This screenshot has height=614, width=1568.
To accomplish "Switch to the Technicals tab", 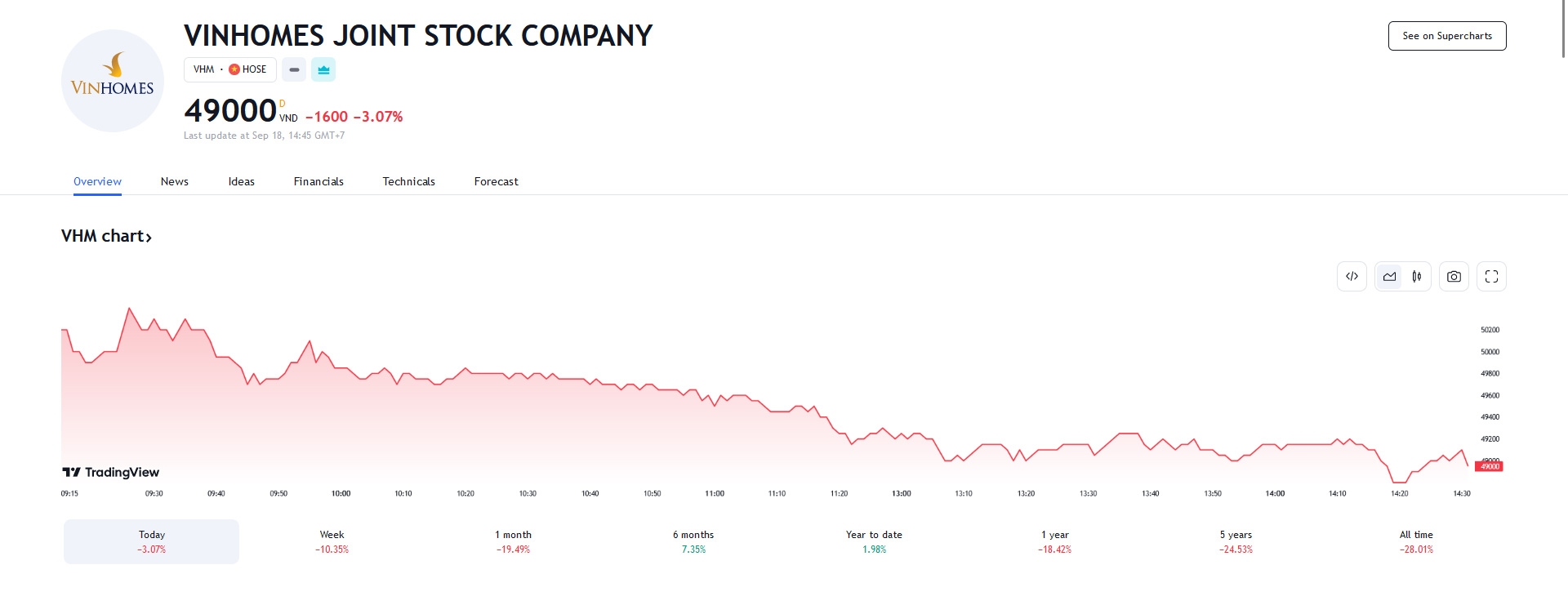I will point(408,181).
